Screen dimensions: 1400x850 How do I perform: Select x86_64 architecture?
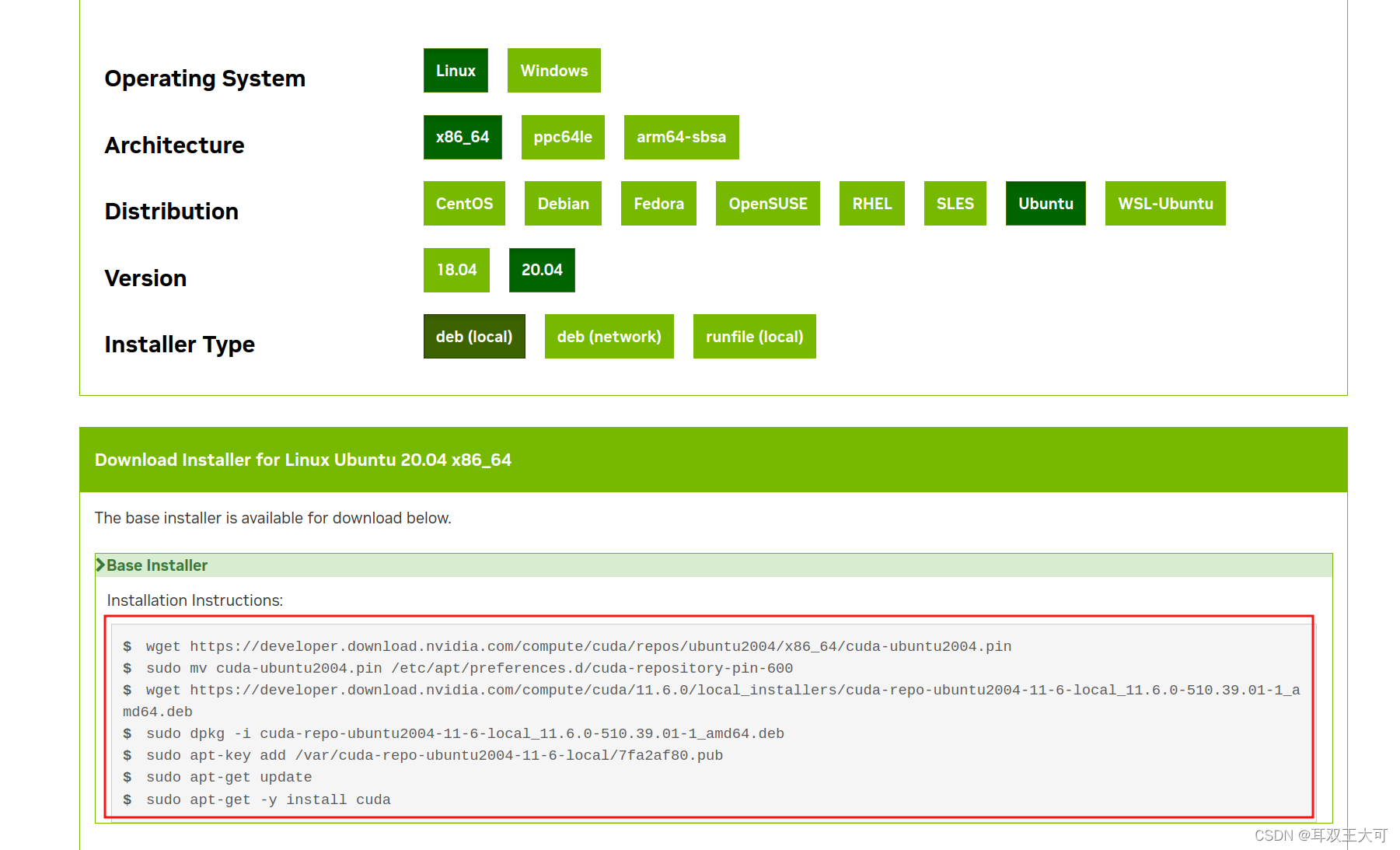pos(463,137)
